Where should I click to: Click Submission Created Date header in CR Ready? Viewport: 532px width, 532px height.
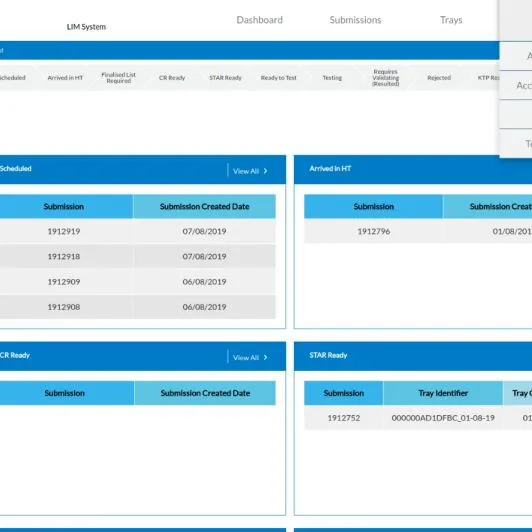click(x=205, y=393)
